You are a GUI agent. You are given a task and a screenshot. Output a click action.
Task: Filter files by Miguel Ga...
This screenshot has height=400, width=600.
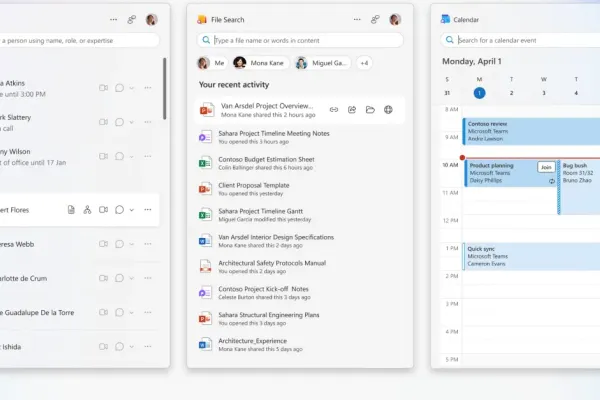pos(323,63)
